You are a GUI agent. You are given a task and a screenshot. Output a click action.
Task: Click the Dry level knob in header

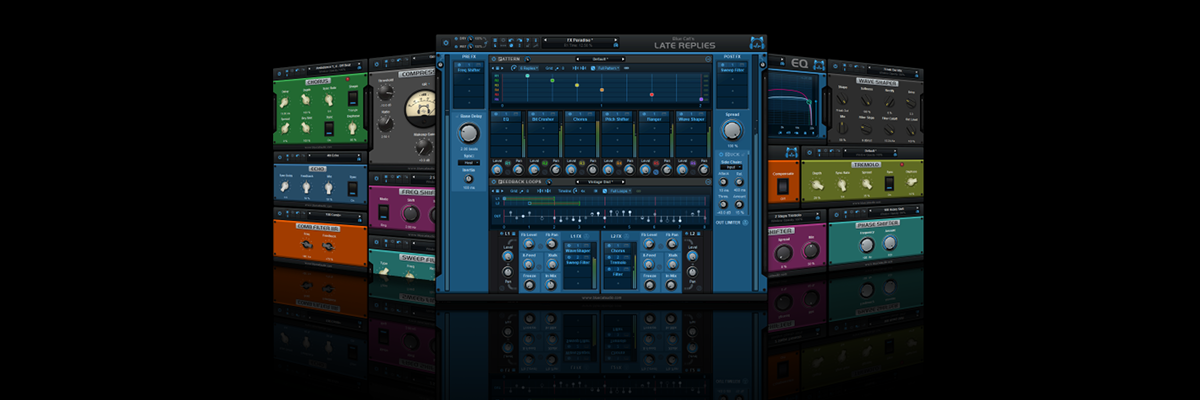tap(471, 38)
